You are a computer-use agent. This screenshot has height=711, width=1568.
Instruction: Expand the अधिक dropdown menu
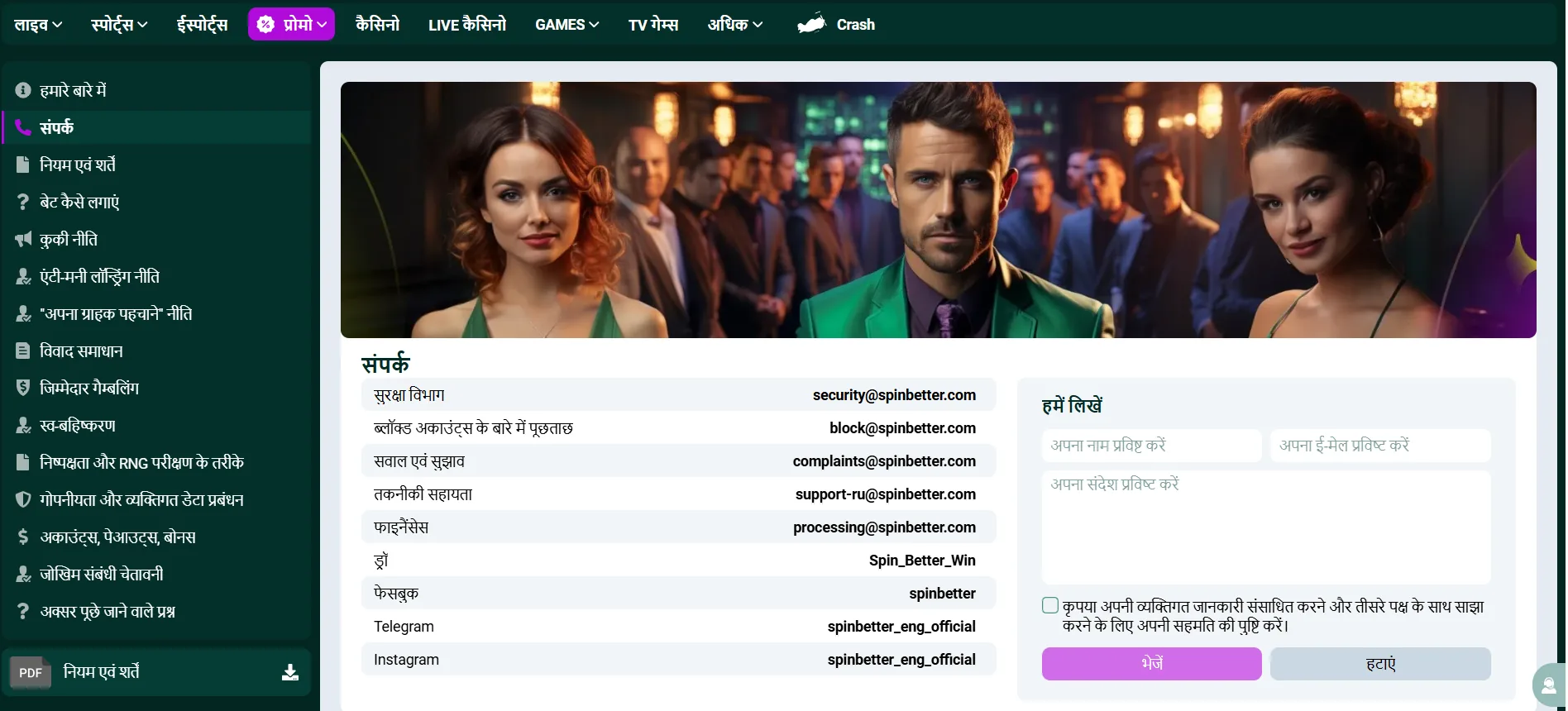[x=735, y=25]
